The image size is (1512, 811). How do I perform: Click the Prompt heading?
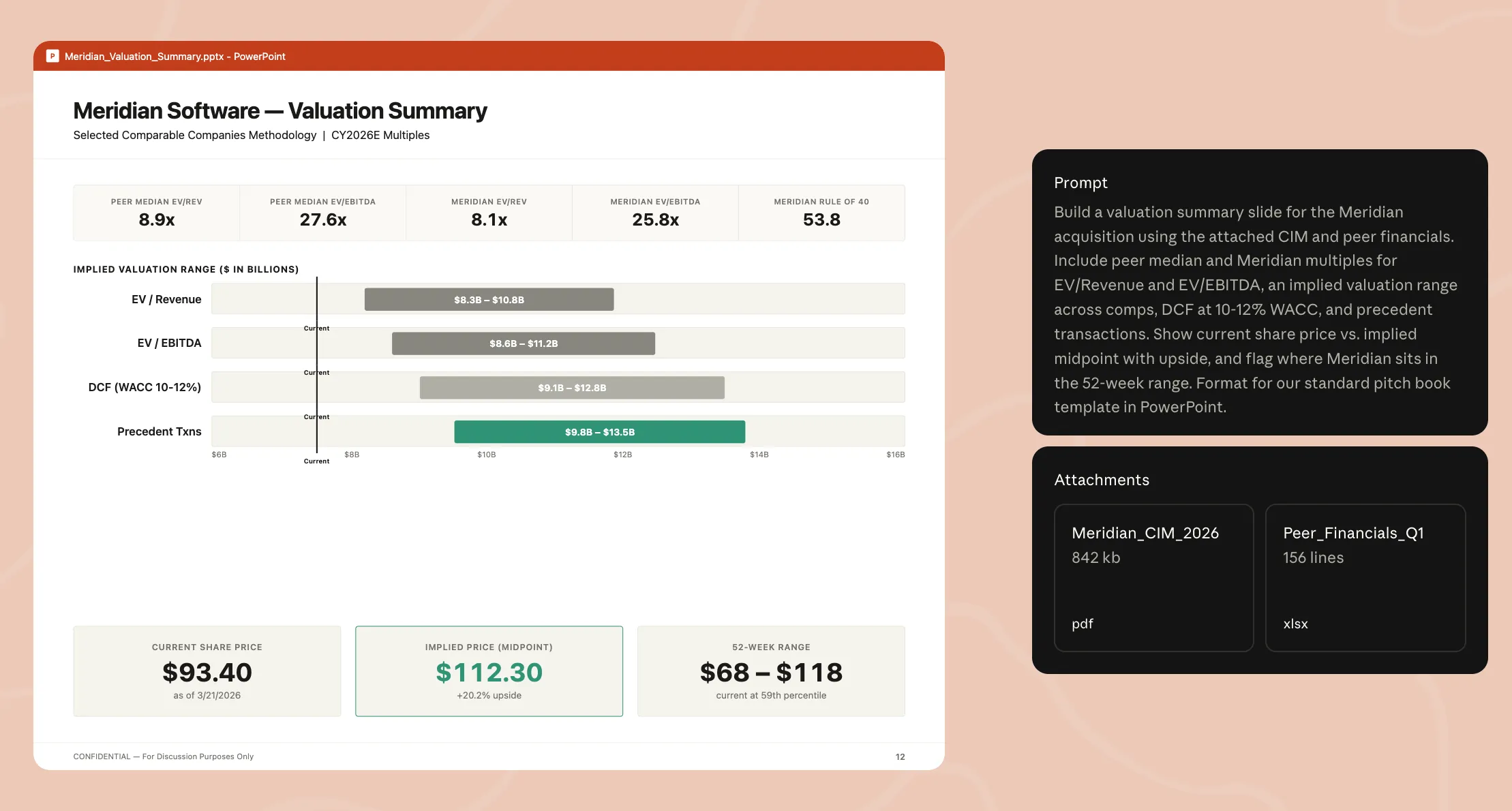[x=1080, y=183]
